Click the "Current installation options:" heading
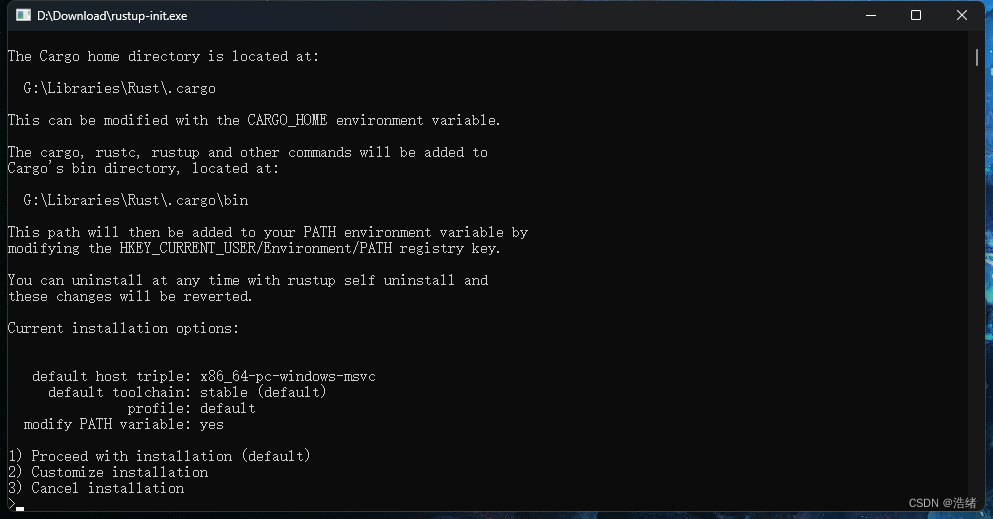Screen dimensions: 993x519 123,328
